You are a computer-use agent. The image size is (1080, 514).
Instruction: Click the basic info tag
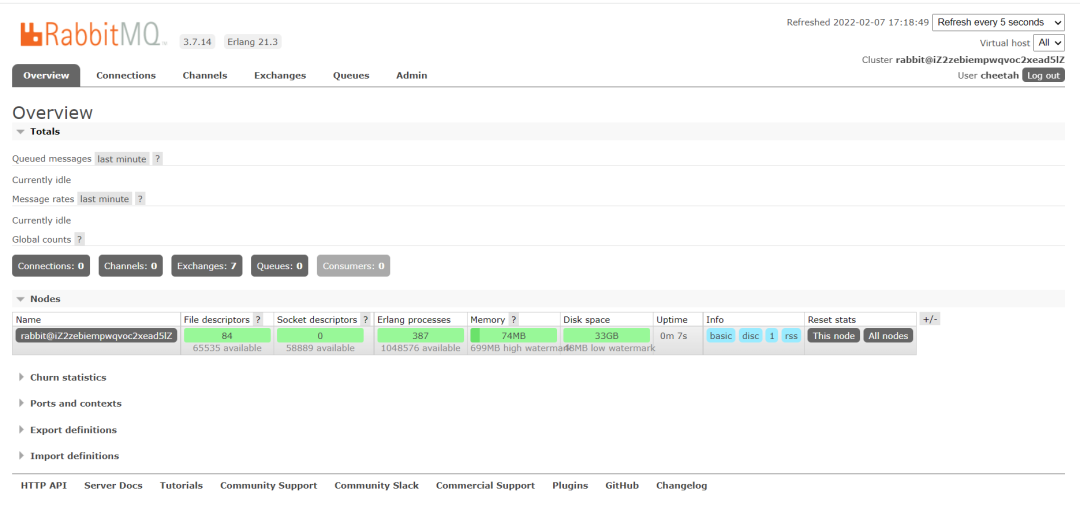point(721,336)
